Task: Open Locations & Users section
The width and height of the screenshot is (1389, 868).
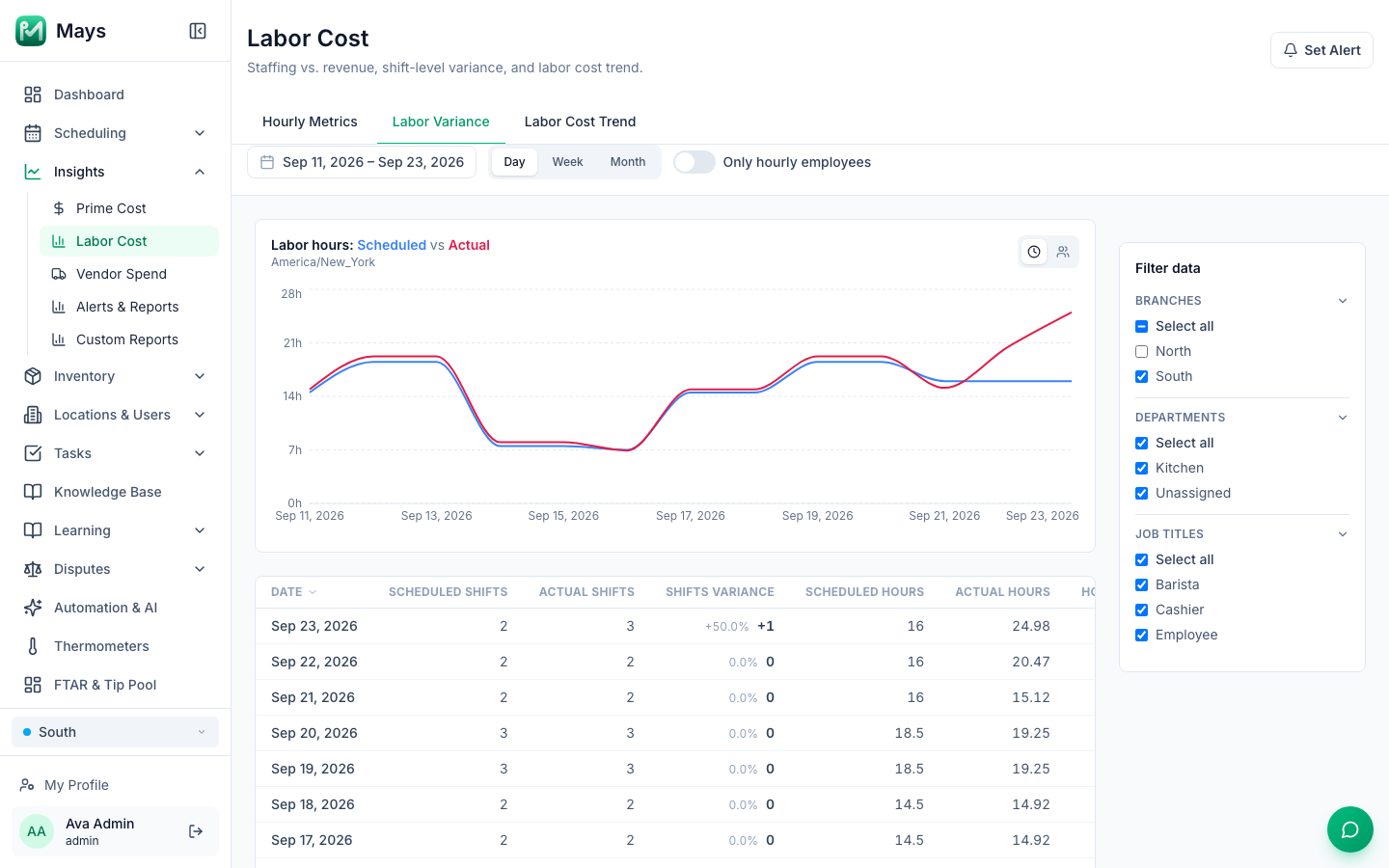Action: (x=115, y=415)
